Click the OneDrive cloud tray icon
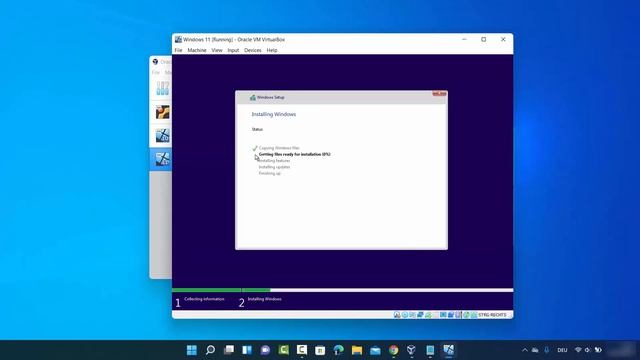Screen dimensions: 640x360 (535, 350)
